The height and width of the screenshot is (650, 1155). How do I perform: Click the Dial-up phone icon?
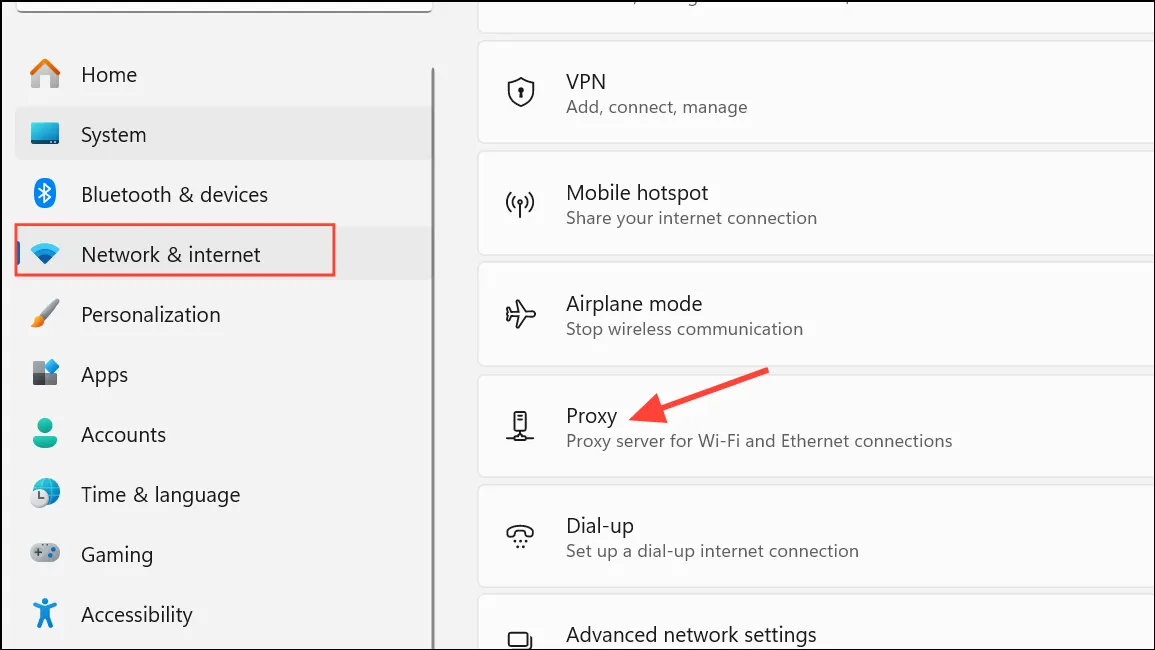coord(520,537)
